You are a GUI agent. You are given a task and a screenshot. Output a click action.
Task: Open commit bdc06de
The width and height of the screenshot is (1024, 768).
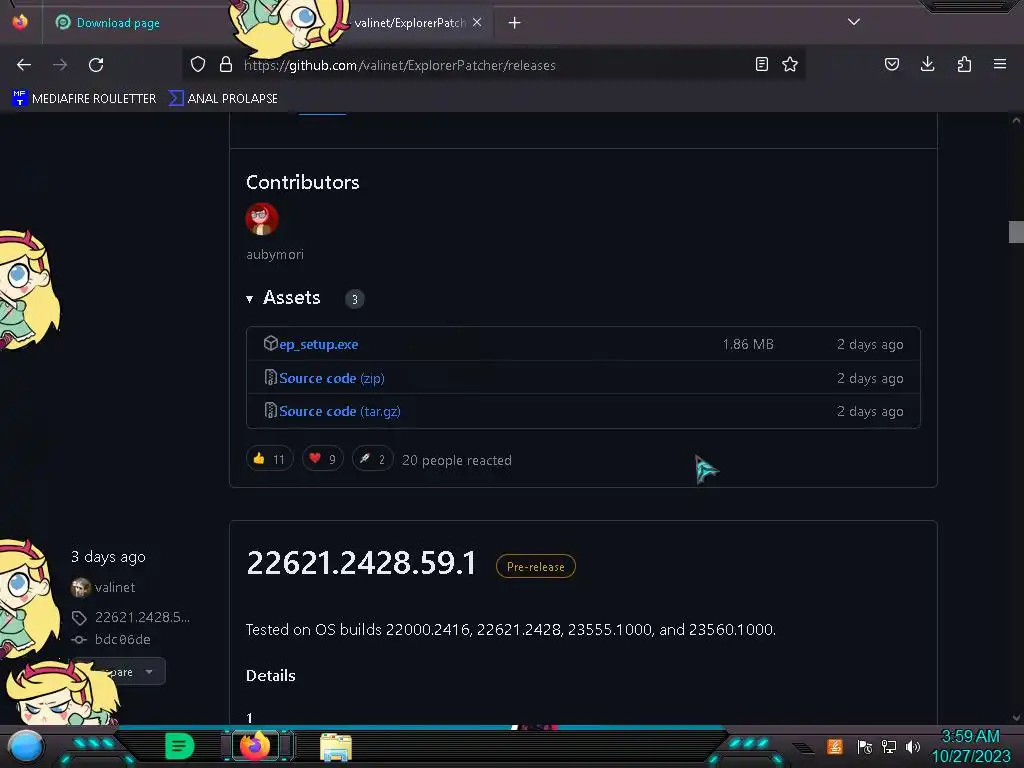tap(123, 639)
